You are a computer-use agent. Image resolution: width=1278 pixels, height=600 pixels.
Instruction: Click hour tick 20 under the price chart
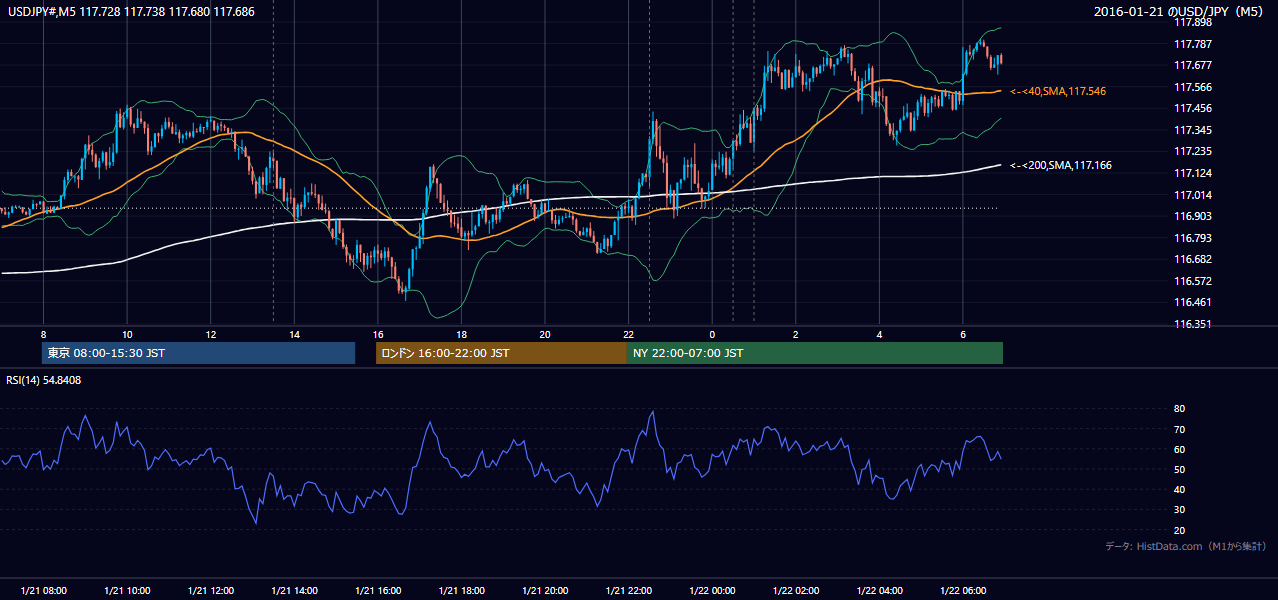pos(544,334)
